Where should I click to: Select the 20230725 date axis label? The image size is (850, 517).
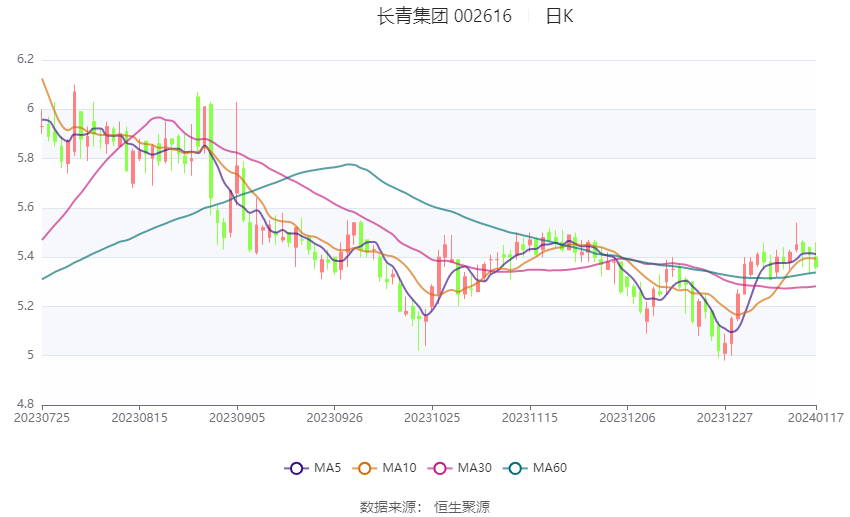coord(42,418)
